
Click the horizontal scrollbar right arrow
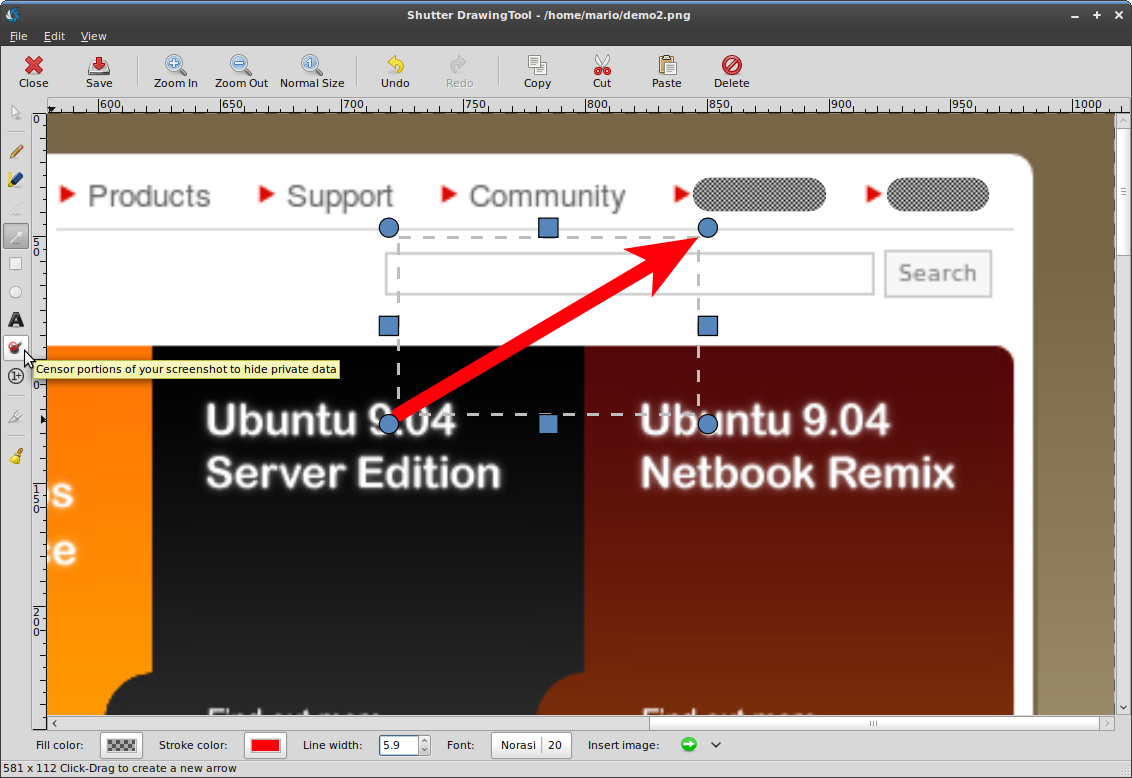point(1107,723)
